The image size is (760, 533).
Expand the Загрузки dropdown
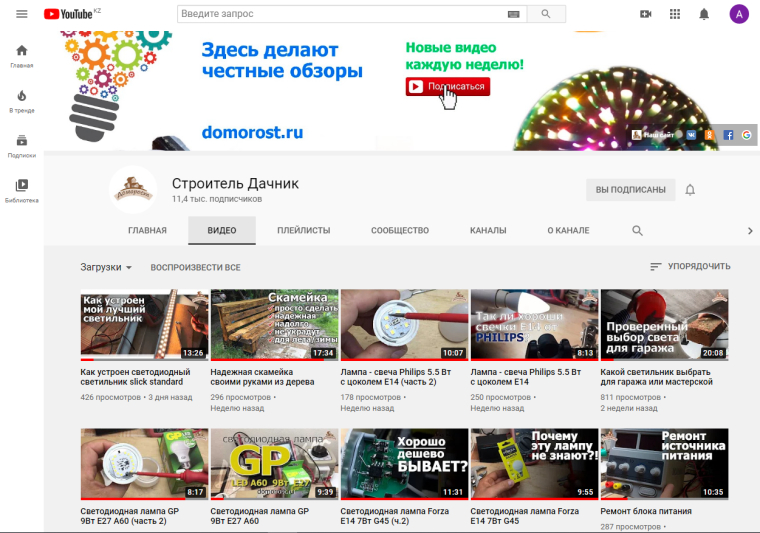[106, 267]
